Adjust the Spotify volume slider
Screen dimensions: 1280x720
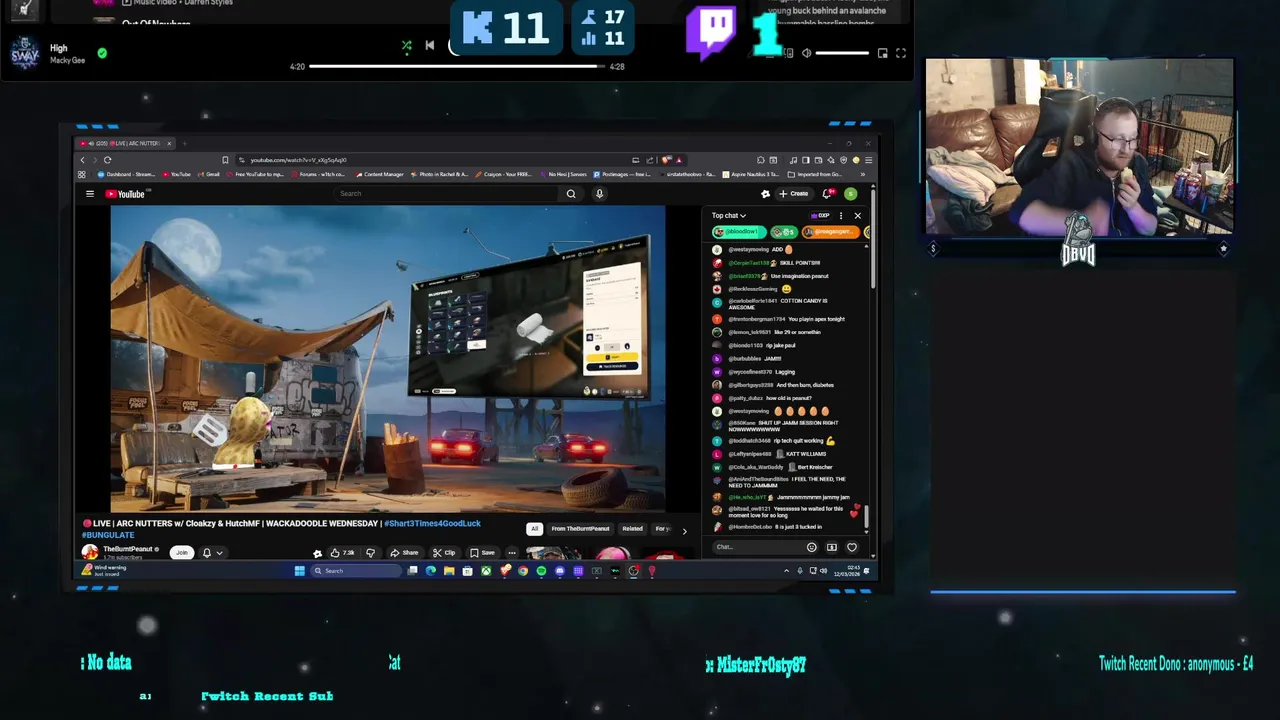842,53
